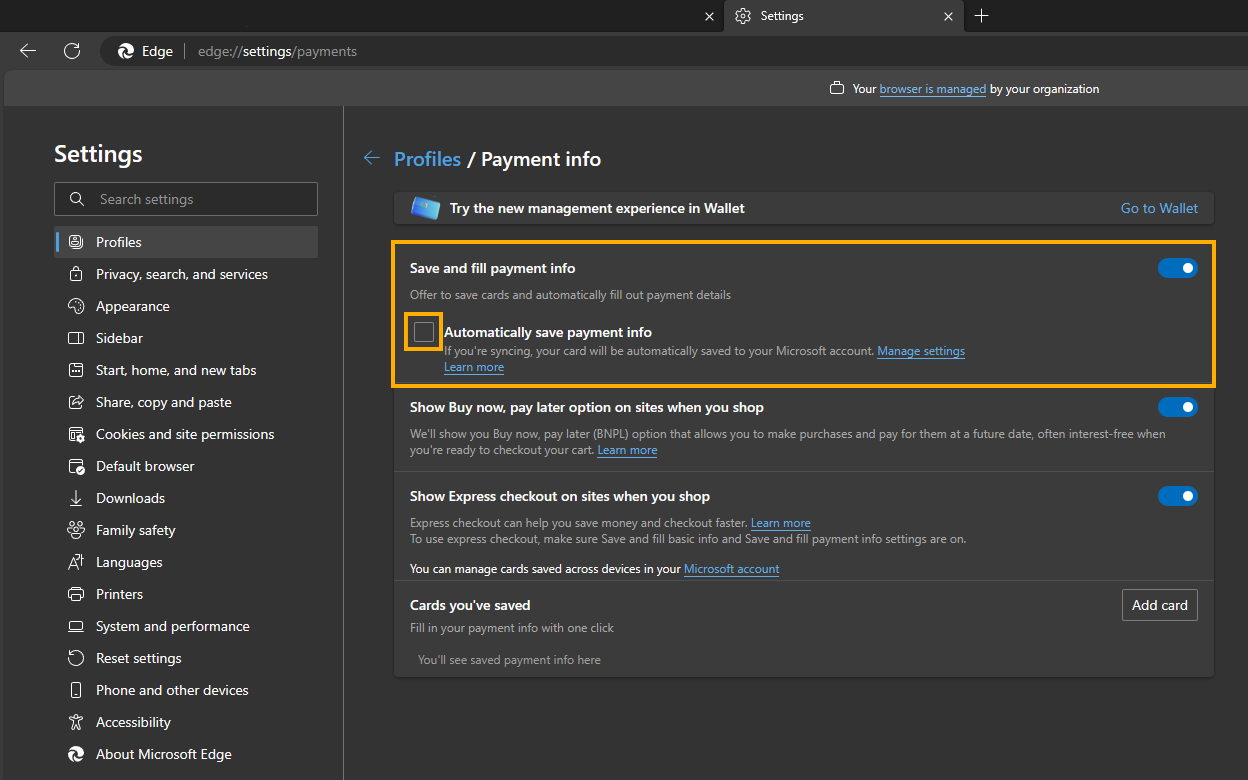
Task: Close the first untitled tab
Action: point(710,16)
